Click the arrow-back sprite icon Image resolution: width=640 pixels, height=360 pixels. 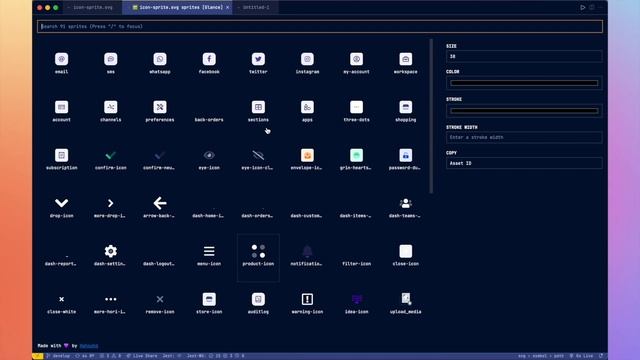pyautogui.click(x=160, y=203)
